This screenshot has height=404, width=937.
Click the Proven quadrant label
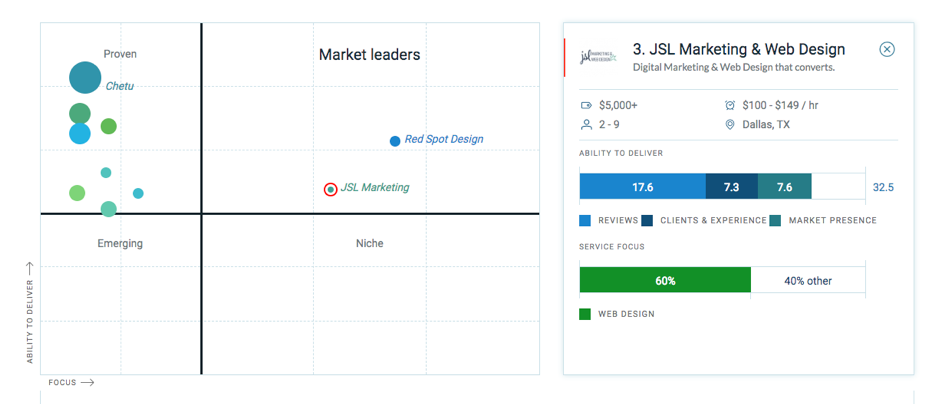point(120,54)
